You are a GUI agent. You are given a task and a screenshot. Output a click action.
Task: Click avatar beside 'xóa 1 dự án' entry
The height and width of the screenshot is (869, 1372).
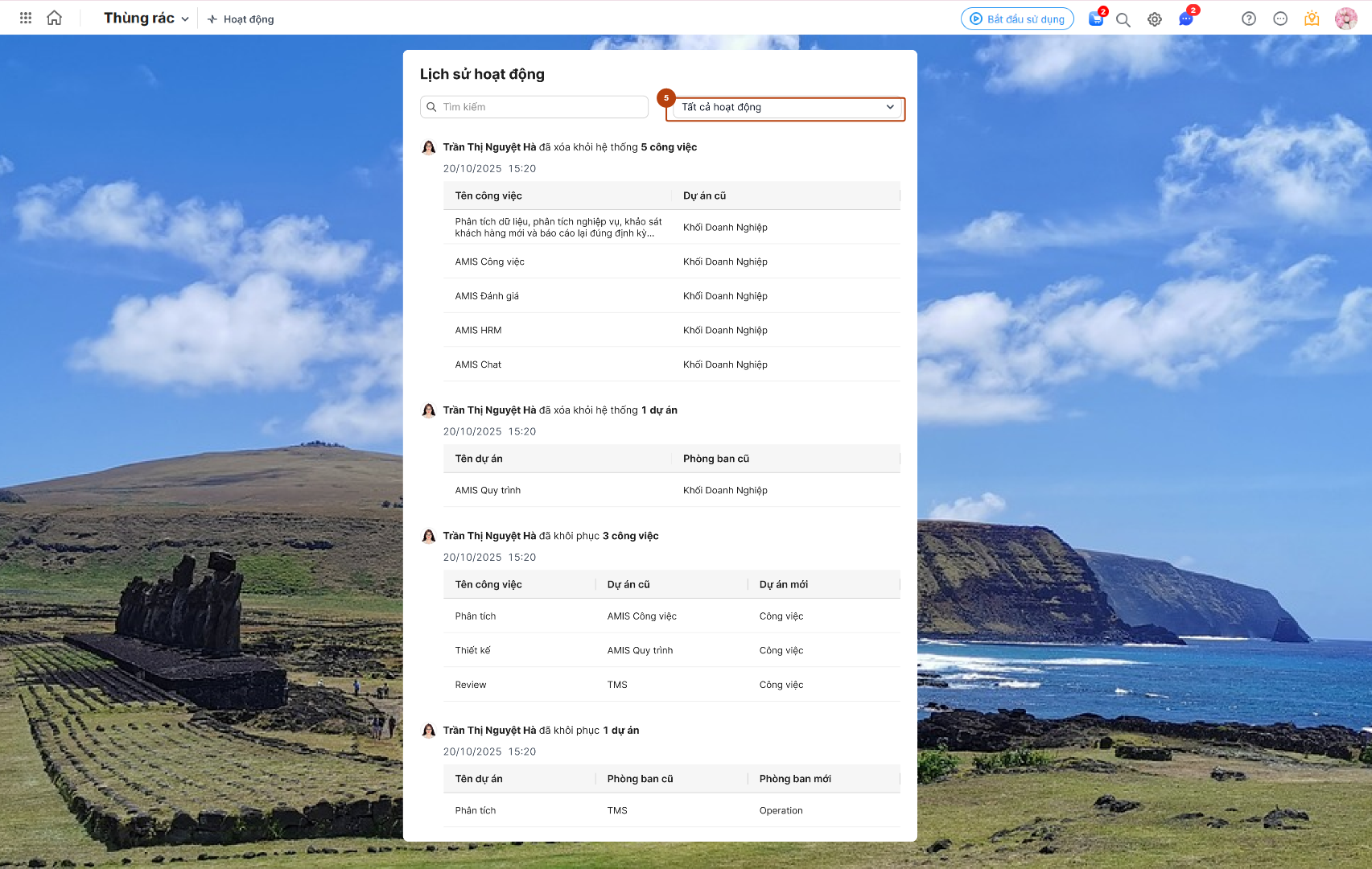pyautogui.click(x=429, y=410)
